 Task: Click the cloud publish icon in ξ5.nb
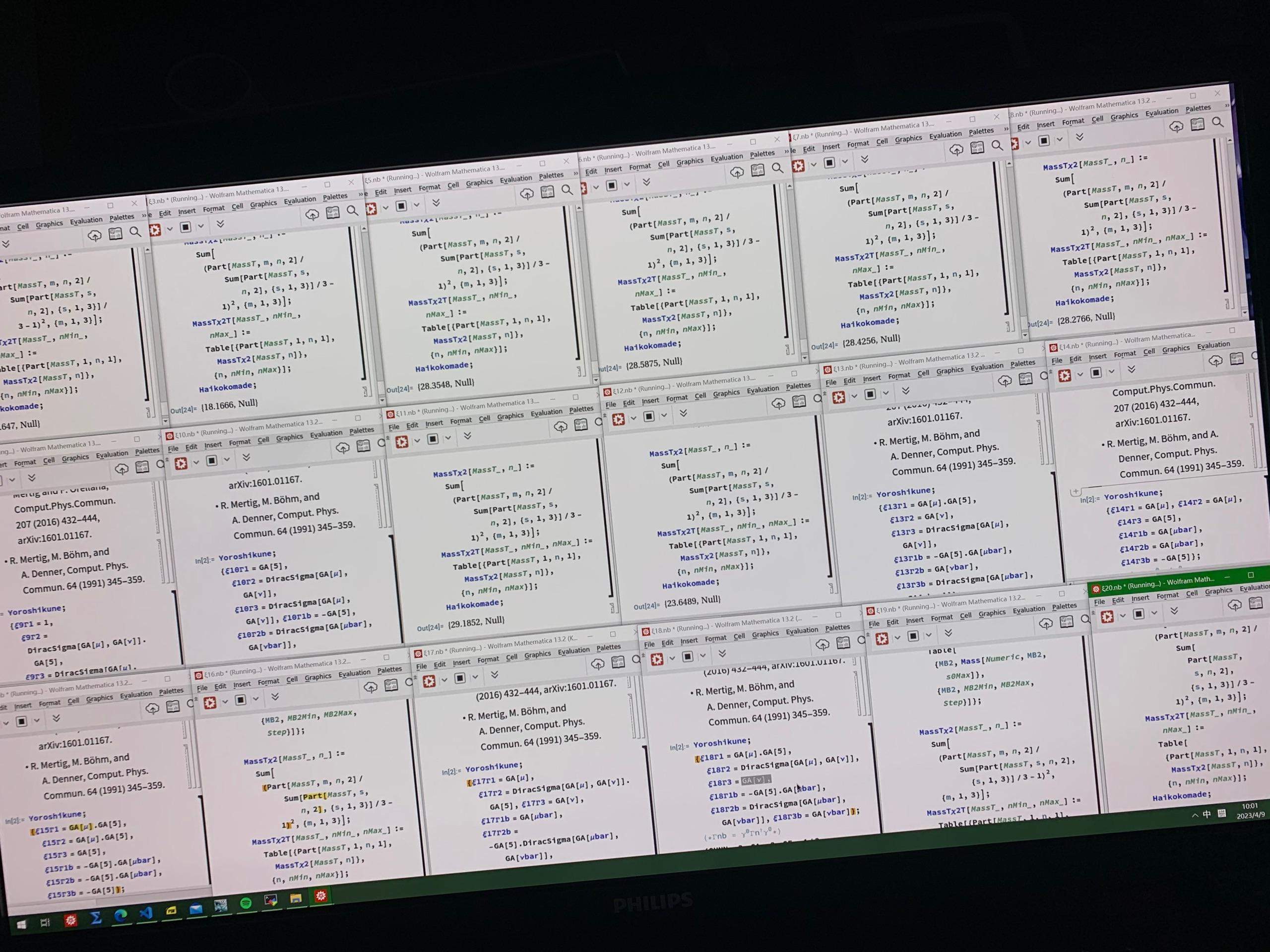coord(526,194)
